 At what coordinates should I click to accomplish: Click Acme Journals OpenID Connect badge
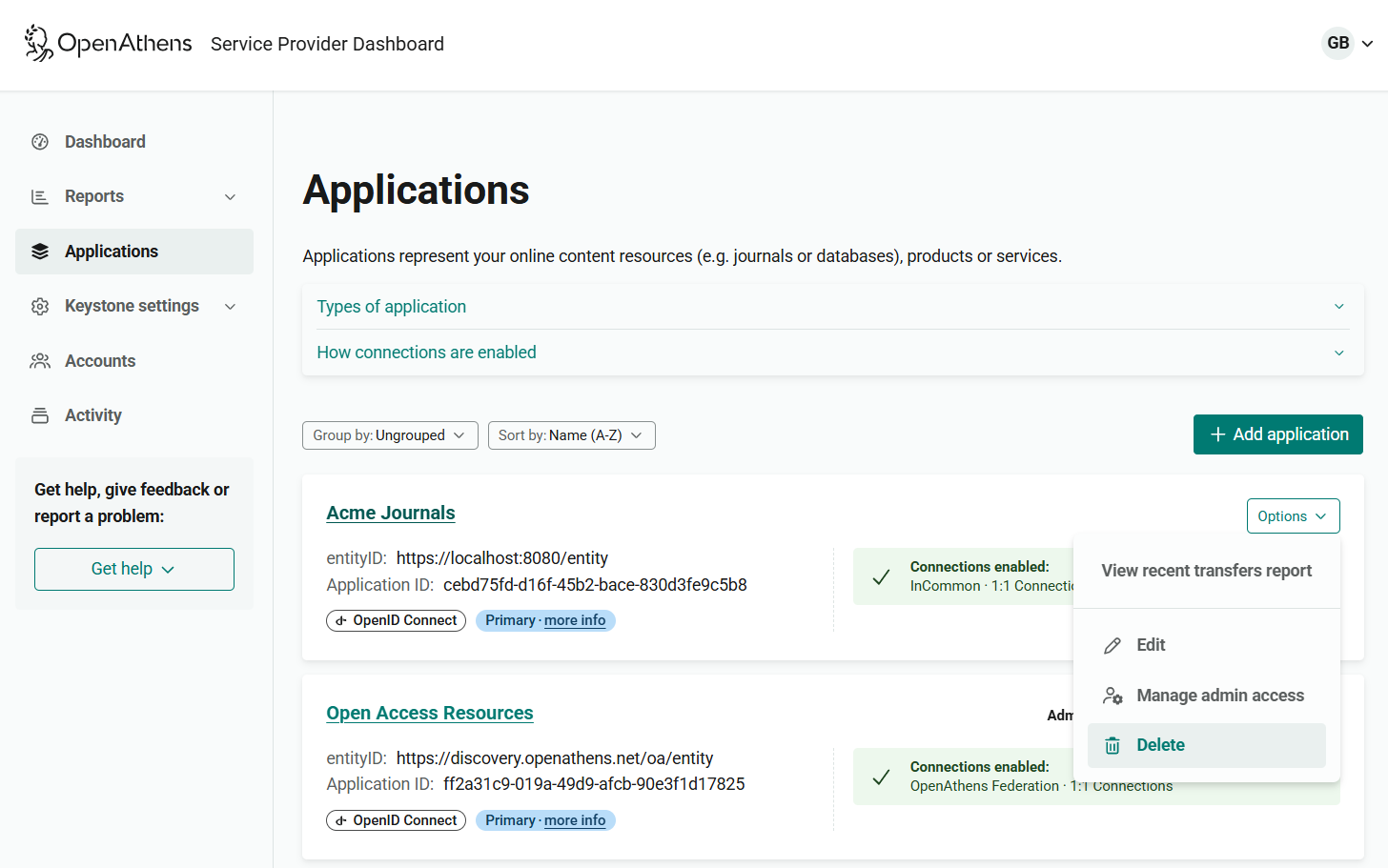click(x=396, y=620)
